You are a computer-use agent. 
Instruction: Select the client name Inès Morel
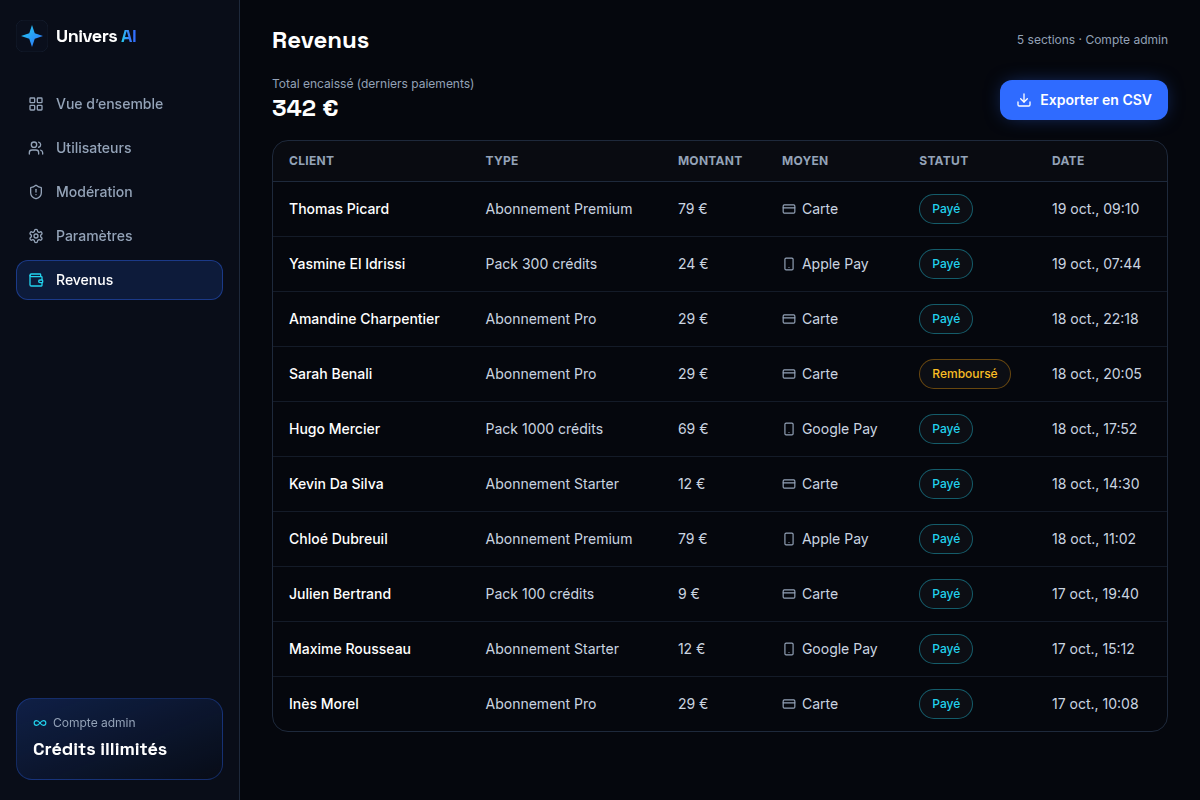point(324,704)
